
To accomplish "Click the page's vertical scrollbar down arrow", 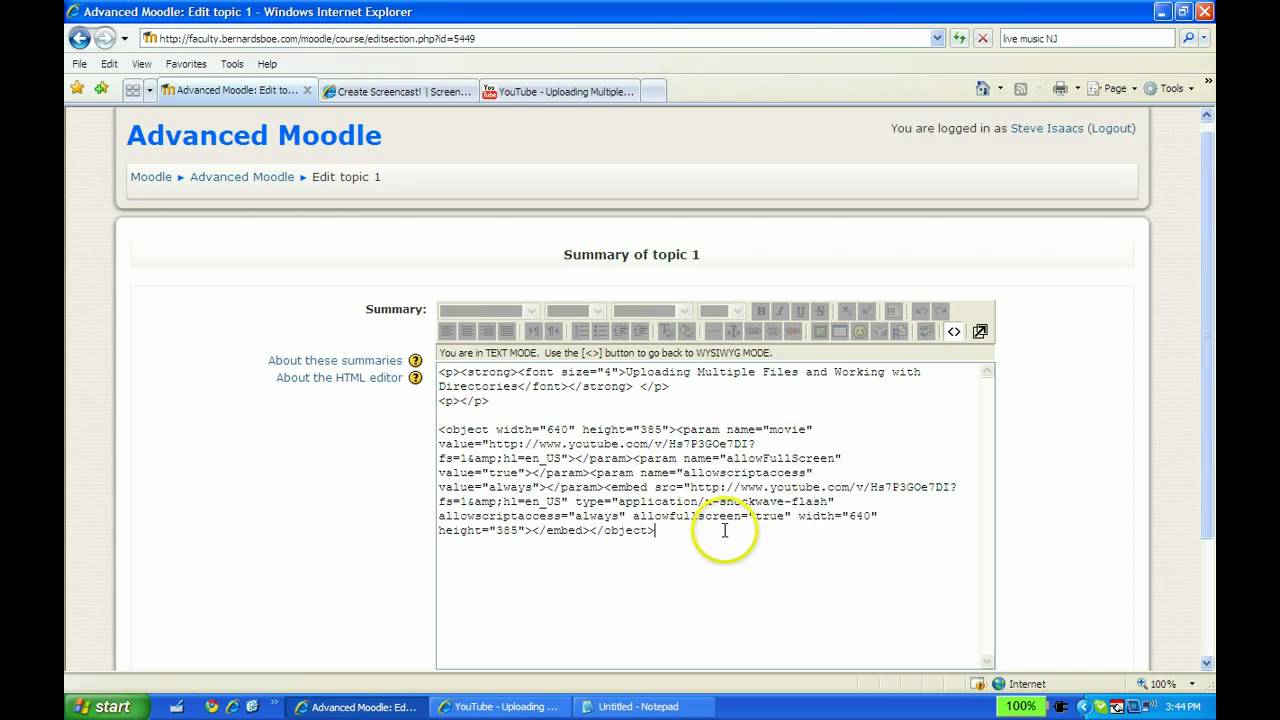I will pos(1206,662).
